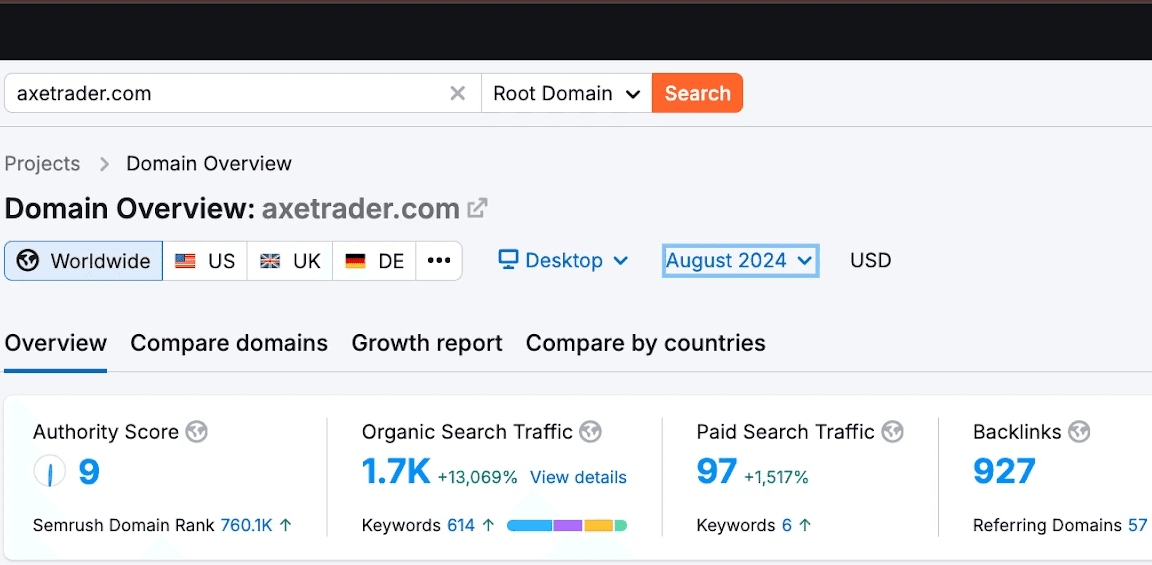Switch to the Overview tab
The height and width of the screenshot is (565, 1152).
coord(56,343)
